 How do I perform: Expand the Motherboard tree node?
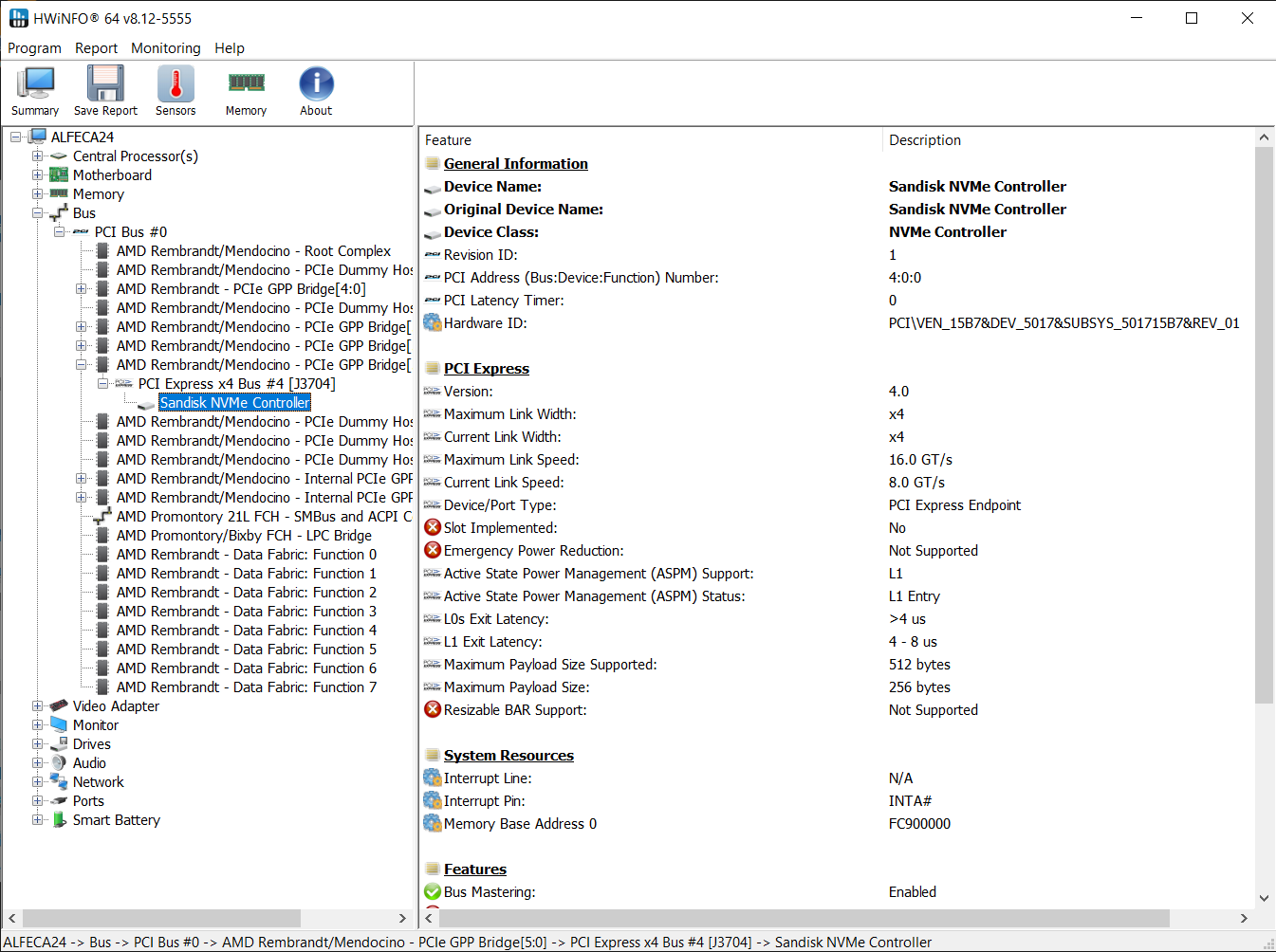click(37, 174)
